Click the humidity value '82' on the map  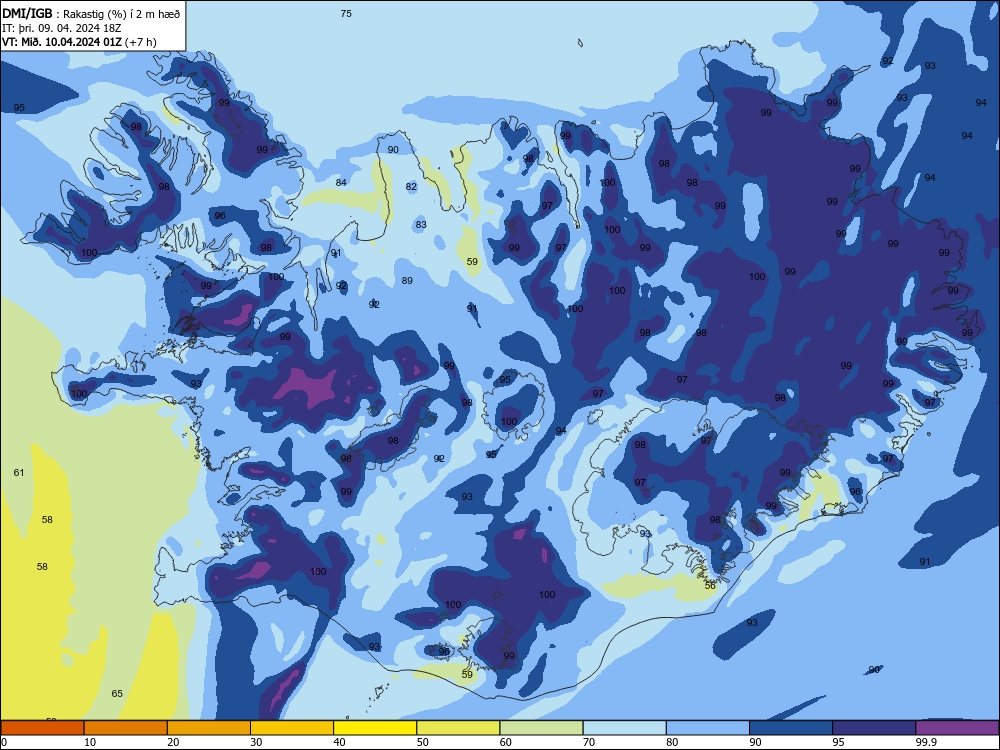(x=411, y=187)
